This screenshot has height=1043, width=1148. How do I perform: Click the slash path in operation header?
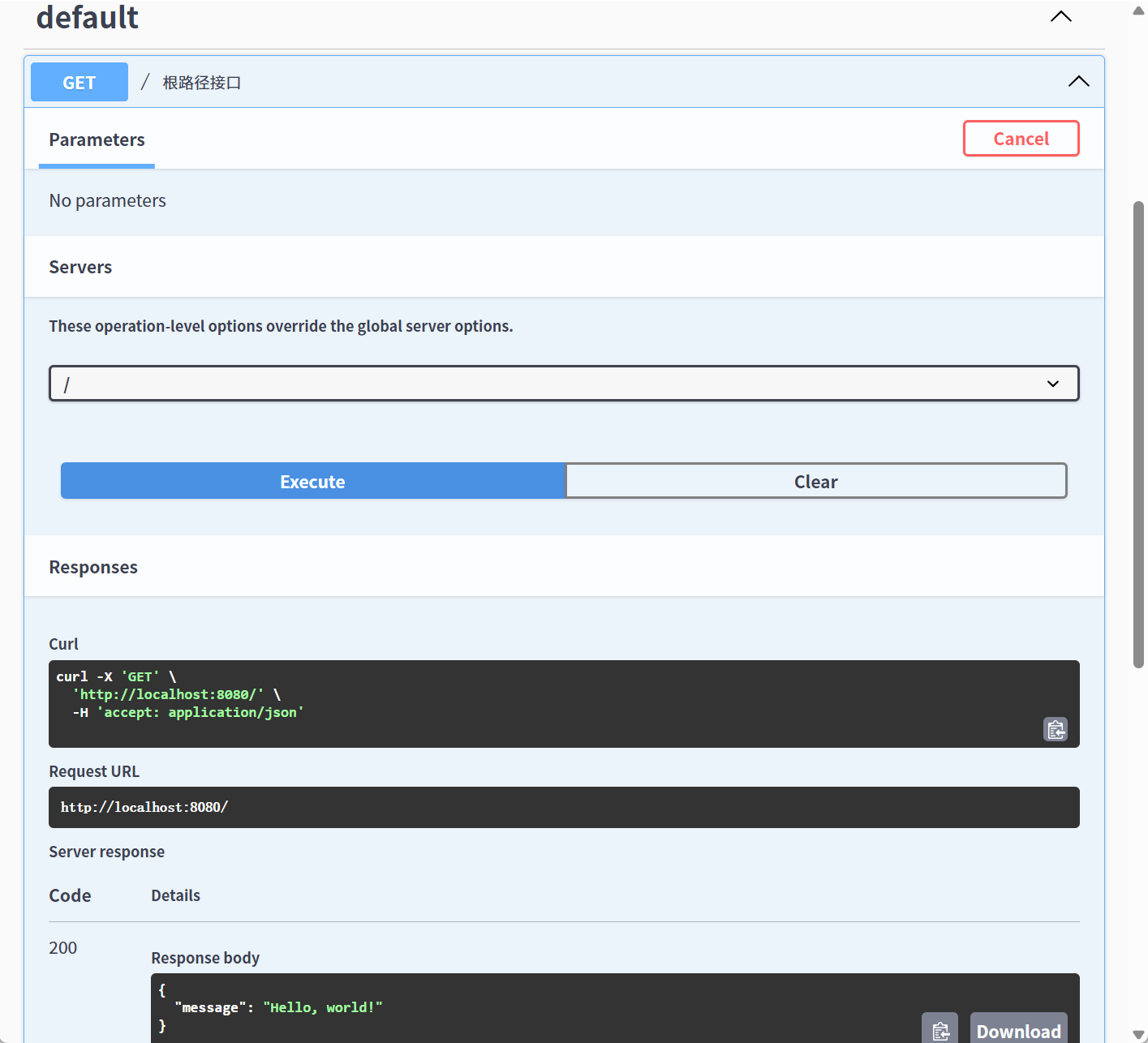point(145,82)
